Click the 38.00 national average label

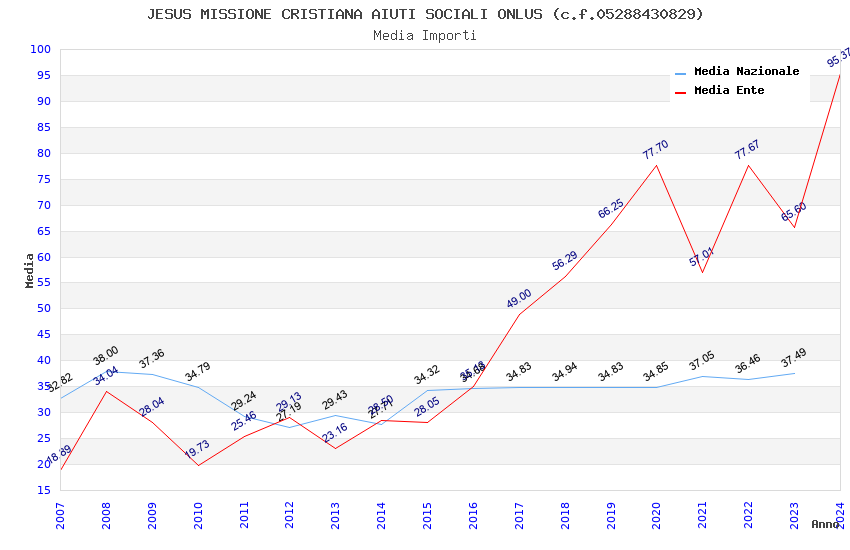click(x=105, y=355)
